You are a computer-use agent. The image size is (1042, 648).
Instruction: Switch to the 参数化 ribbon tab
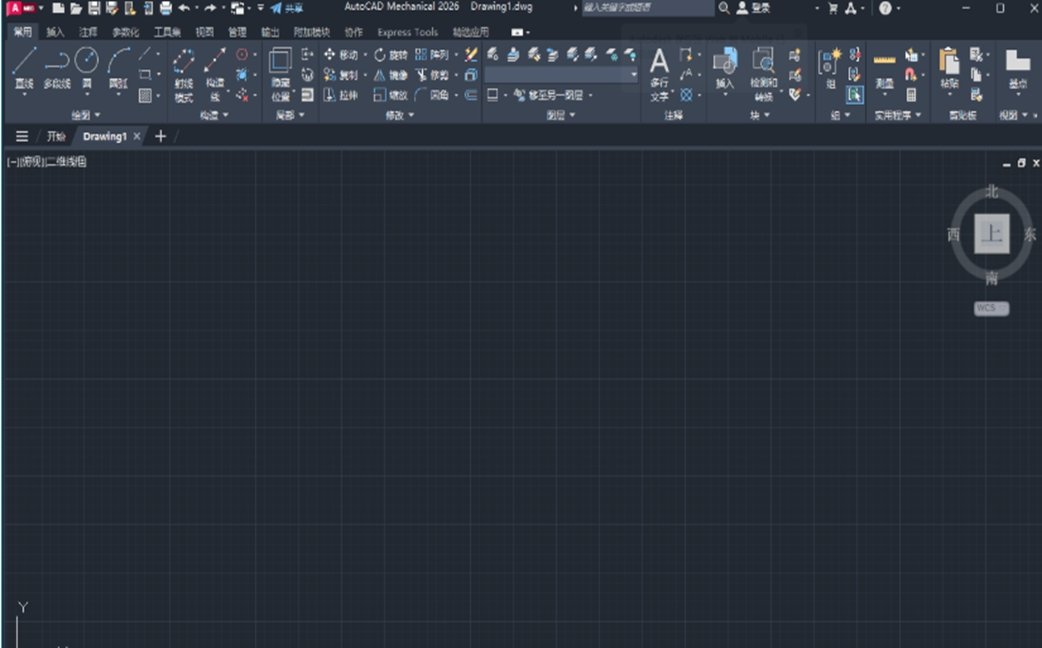pos(125,32)
